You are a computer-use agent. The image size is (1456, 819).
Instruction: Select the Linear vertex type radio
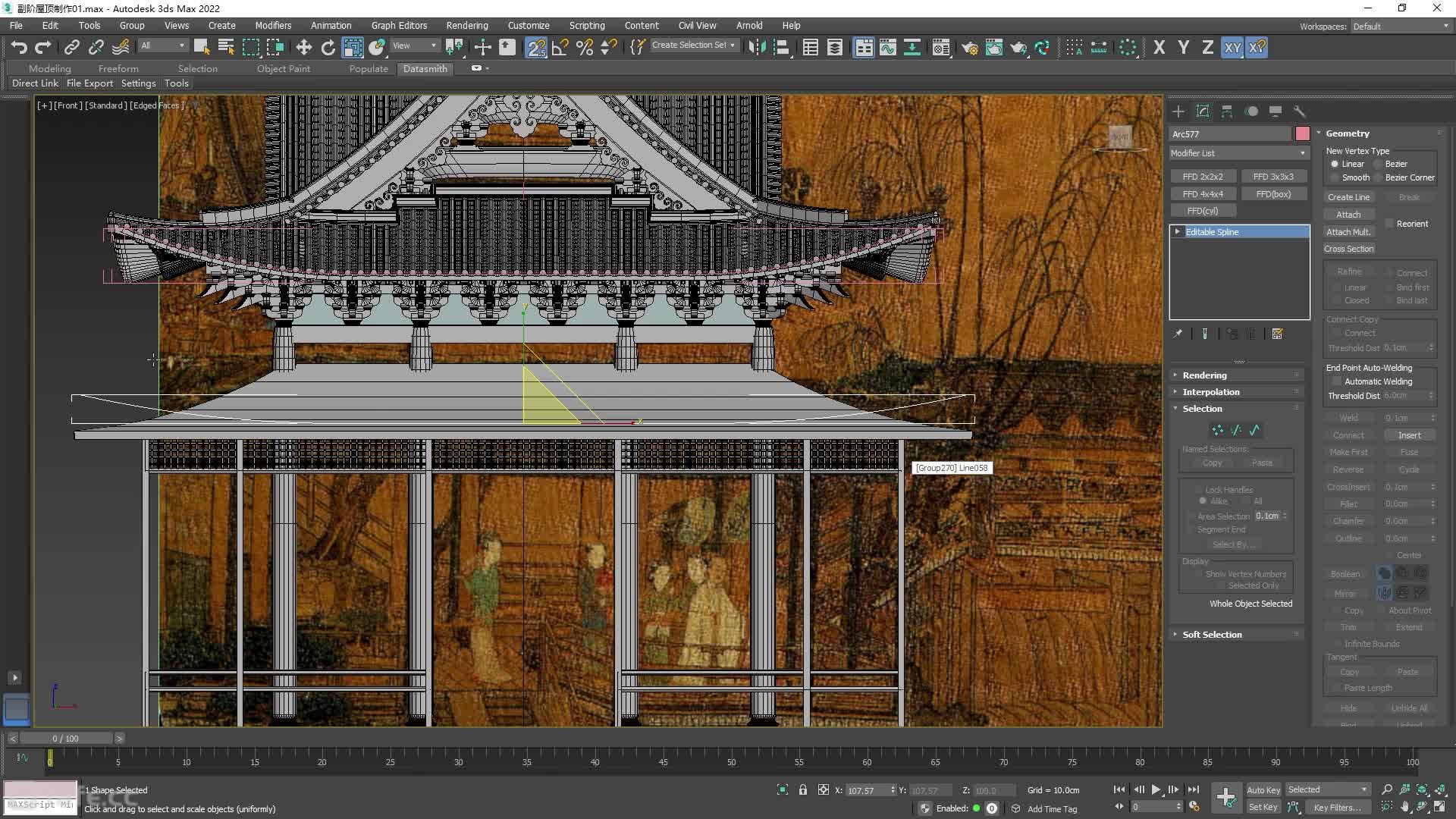1335,164
